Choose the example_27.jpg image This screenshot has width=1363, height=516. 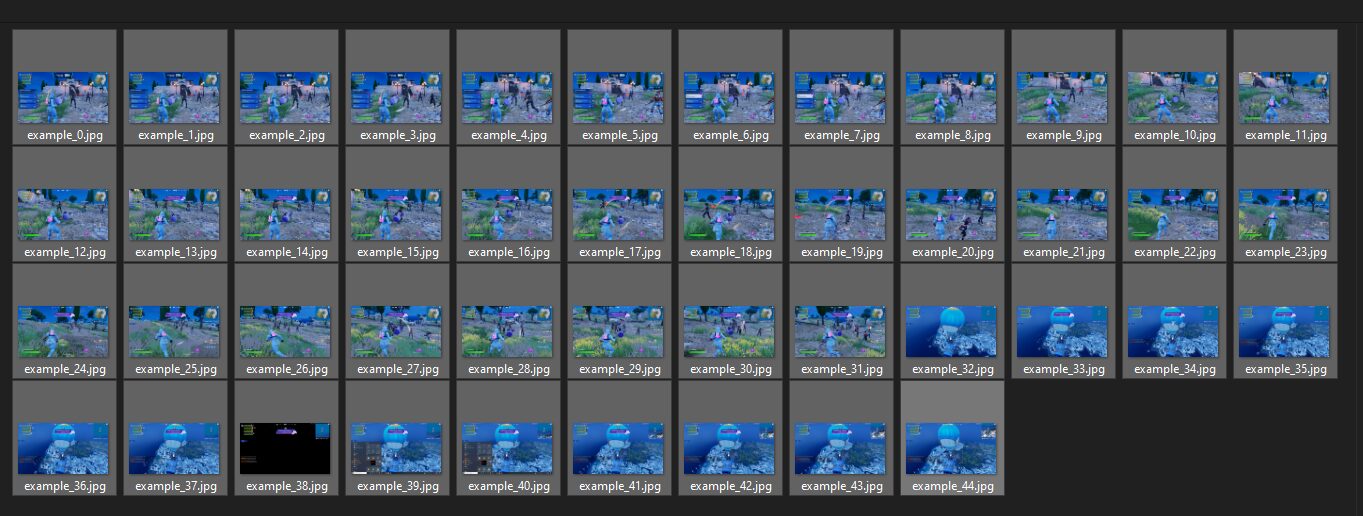click(396, 331)
